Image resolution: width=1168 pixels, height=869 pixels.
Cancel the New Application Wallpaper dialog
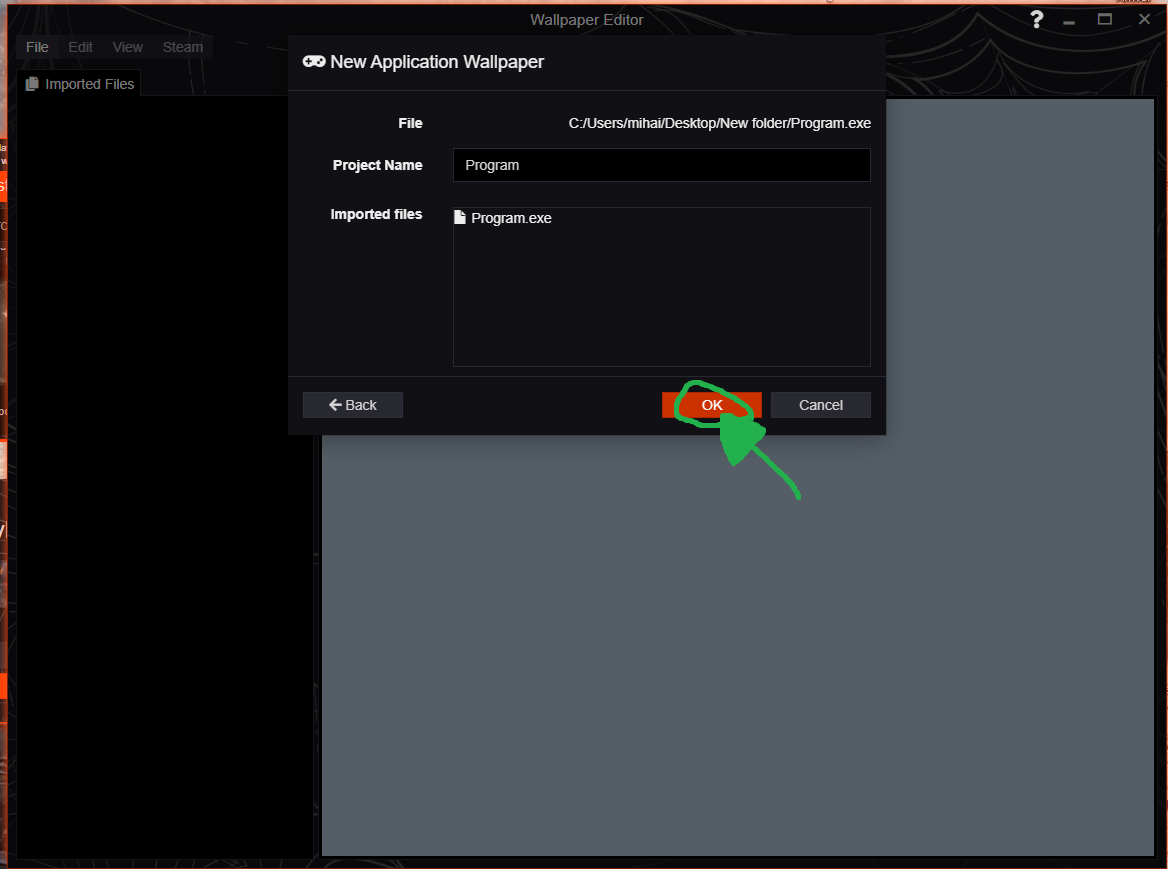point(820,405)
